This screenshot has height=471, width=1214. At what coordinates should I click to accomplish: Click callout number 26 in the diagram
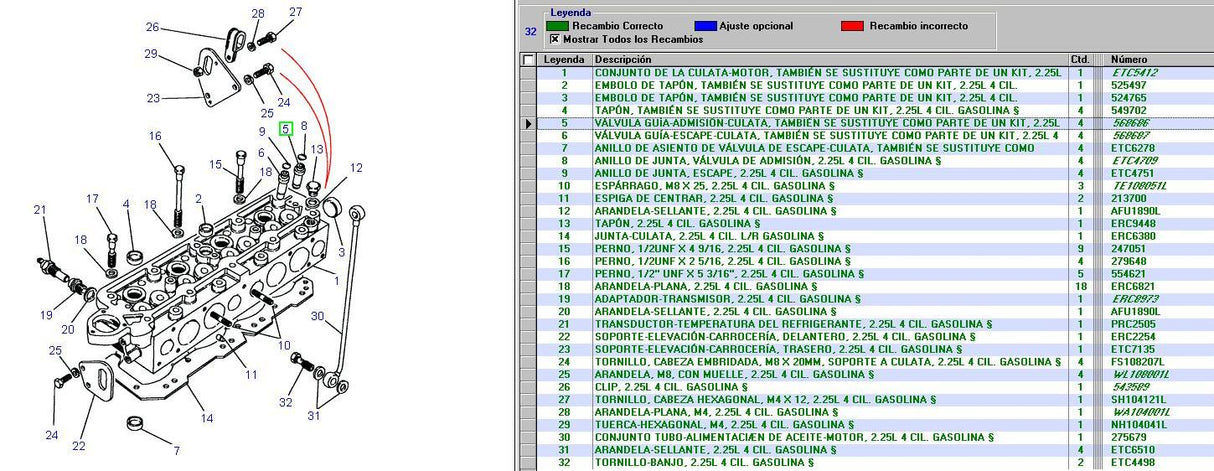[x=152, y=27]
